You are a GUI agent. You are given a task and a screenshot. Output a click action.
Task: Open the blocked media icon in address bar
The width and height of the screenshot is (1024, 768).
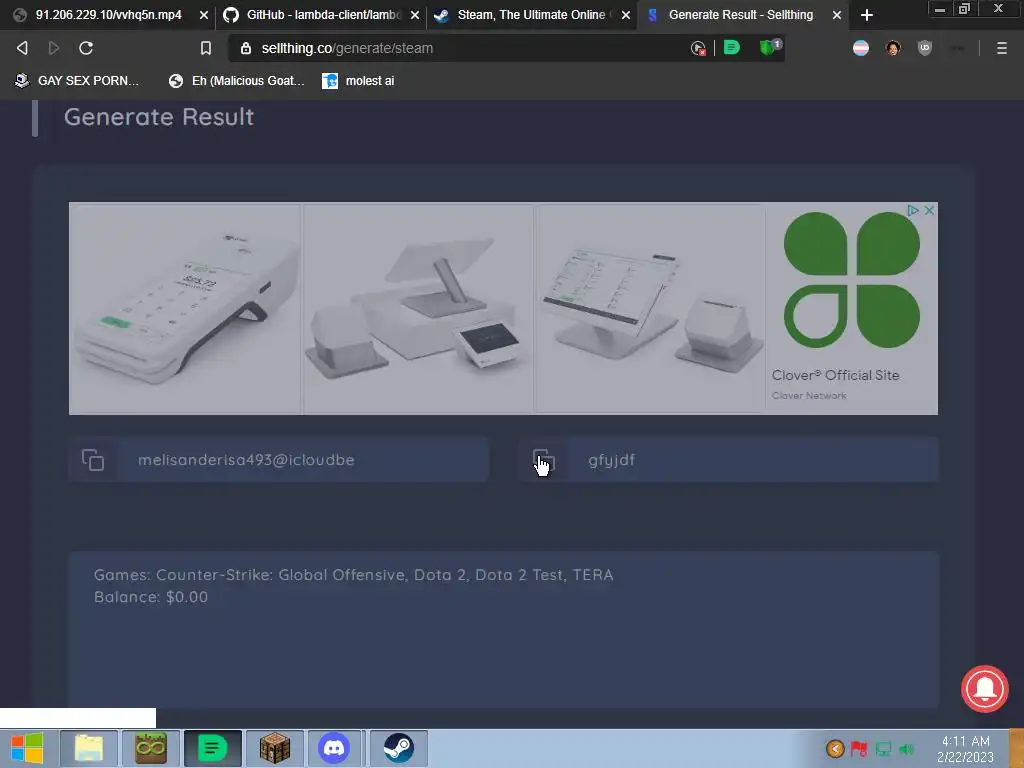(x=697, y=48)
